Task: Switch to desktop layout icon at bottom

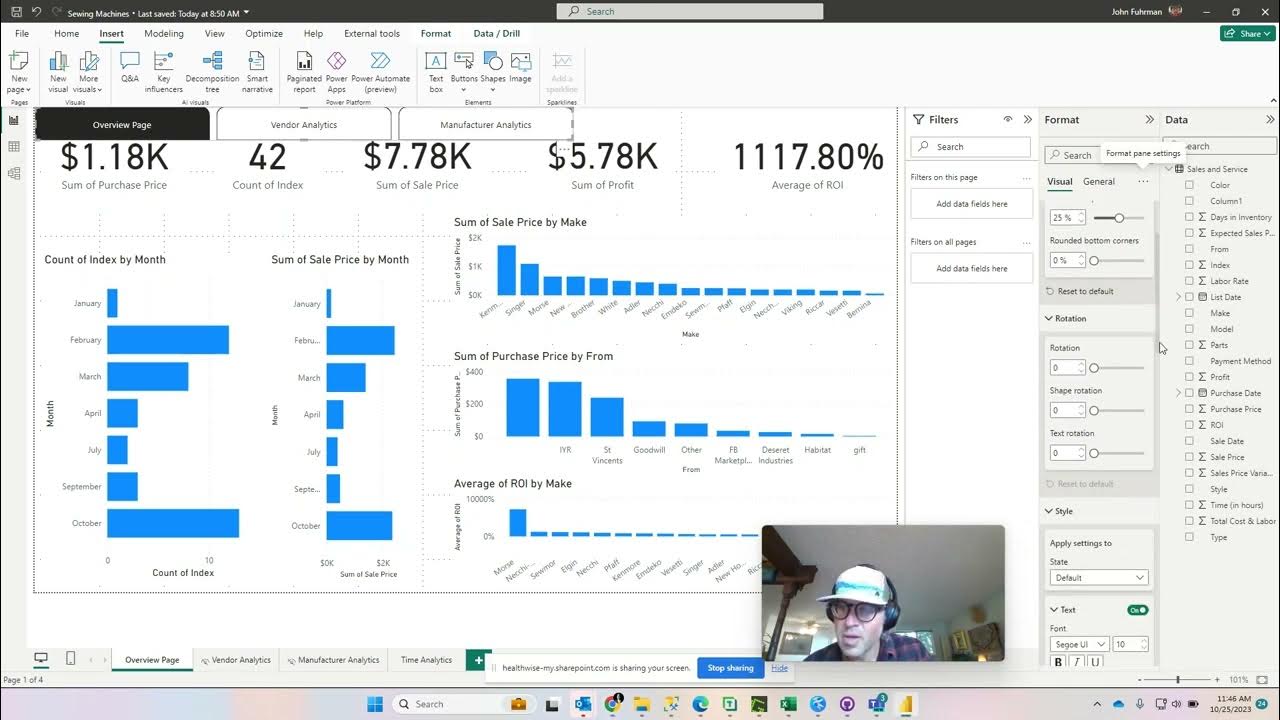Action: point(41,658)
